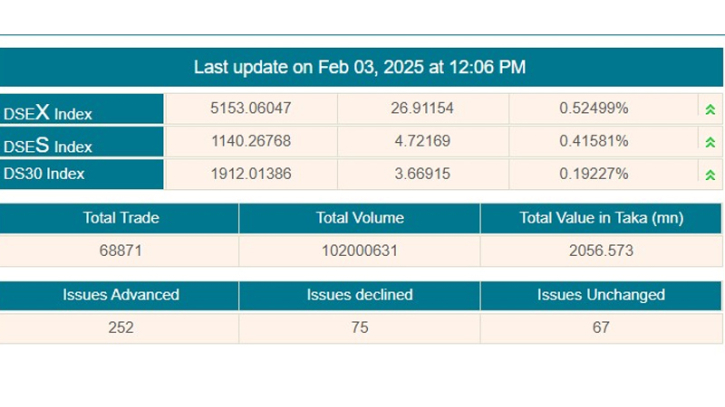Click the Total Volume column header
The height and width of the screenshot is (407, 725).
[x=360, y=218]
